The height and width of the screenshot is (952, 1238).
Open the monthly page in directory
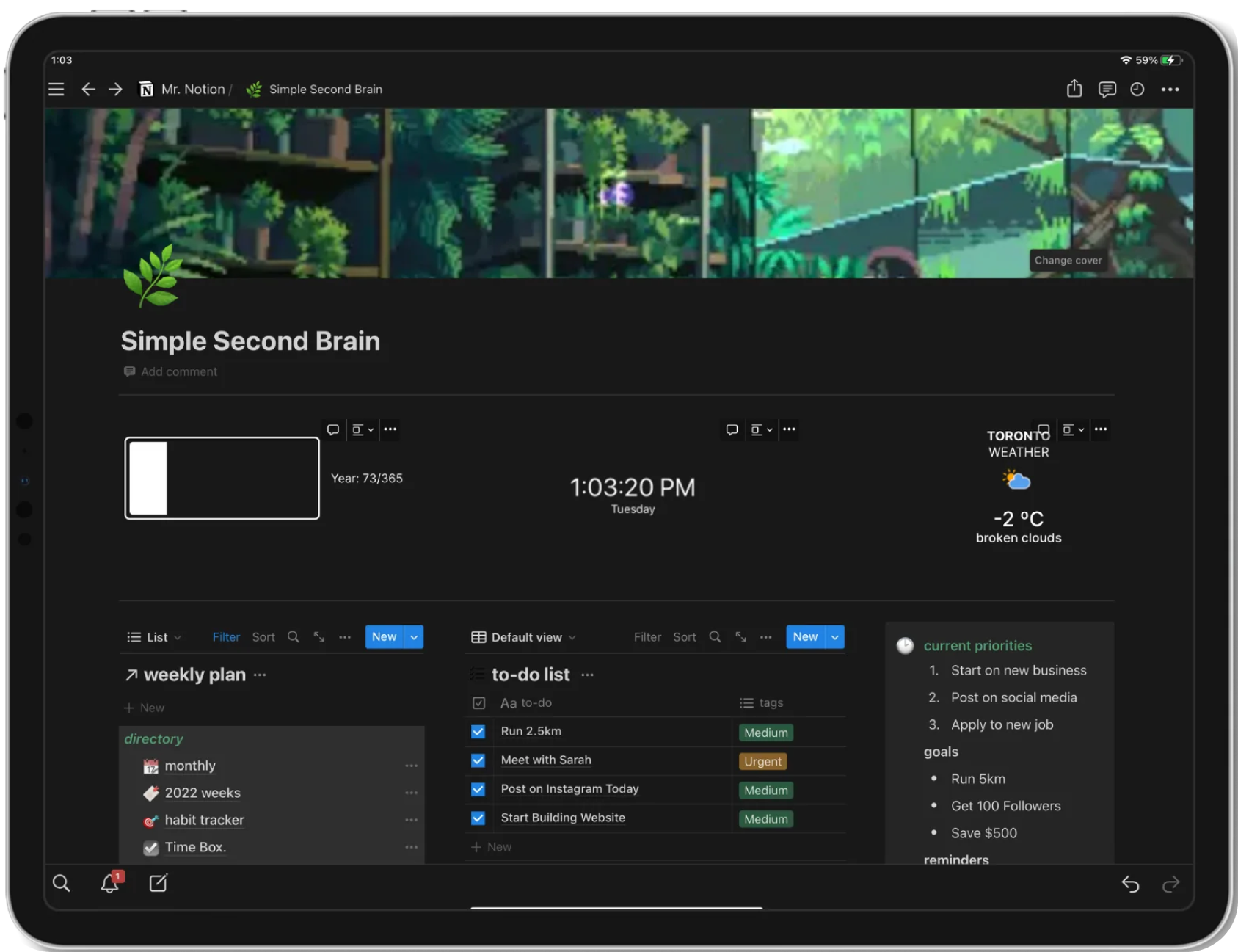pos(190,766)
